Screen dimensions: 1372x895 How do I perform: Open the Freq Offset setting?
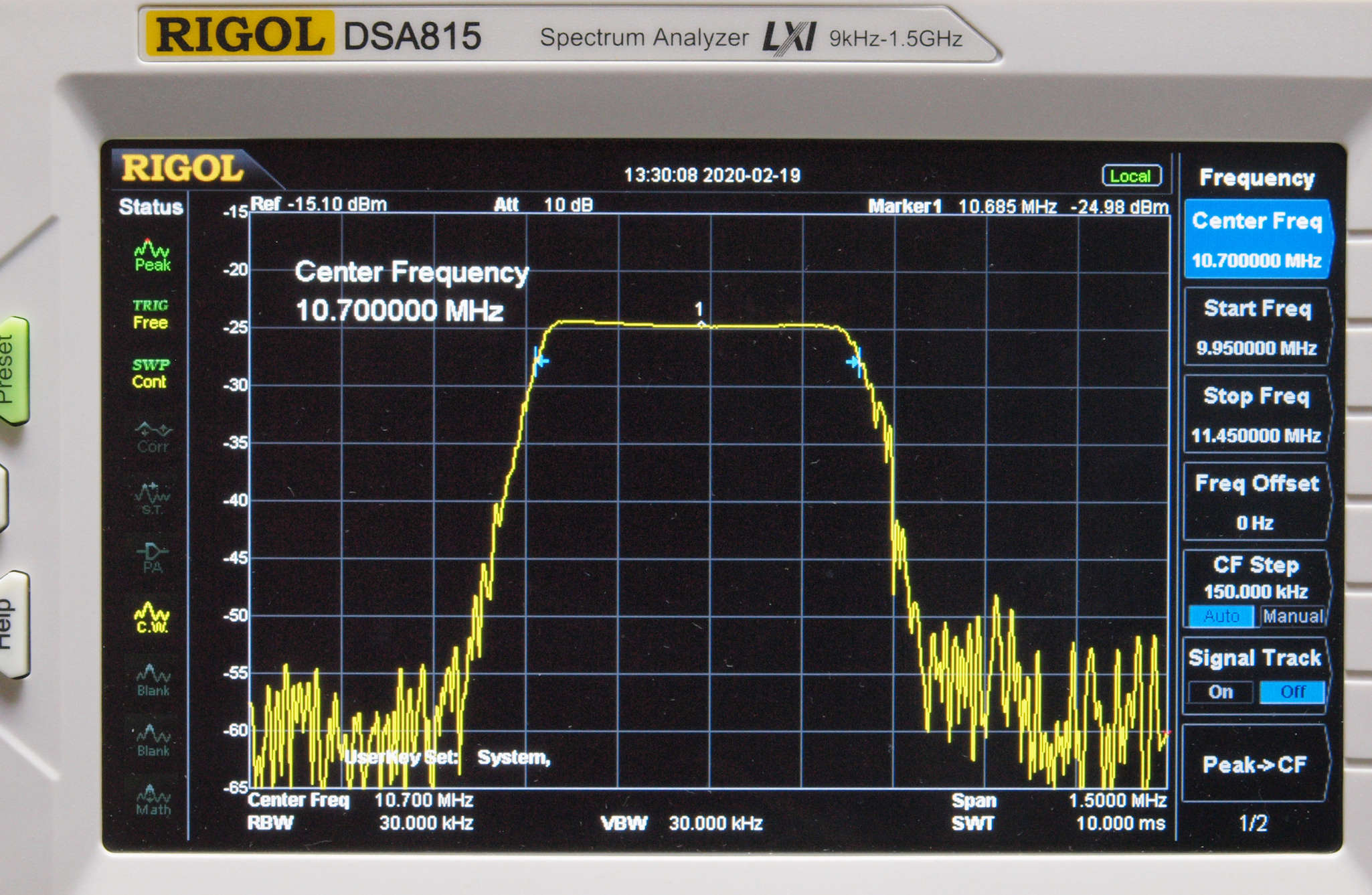[x=1256, y=502]
